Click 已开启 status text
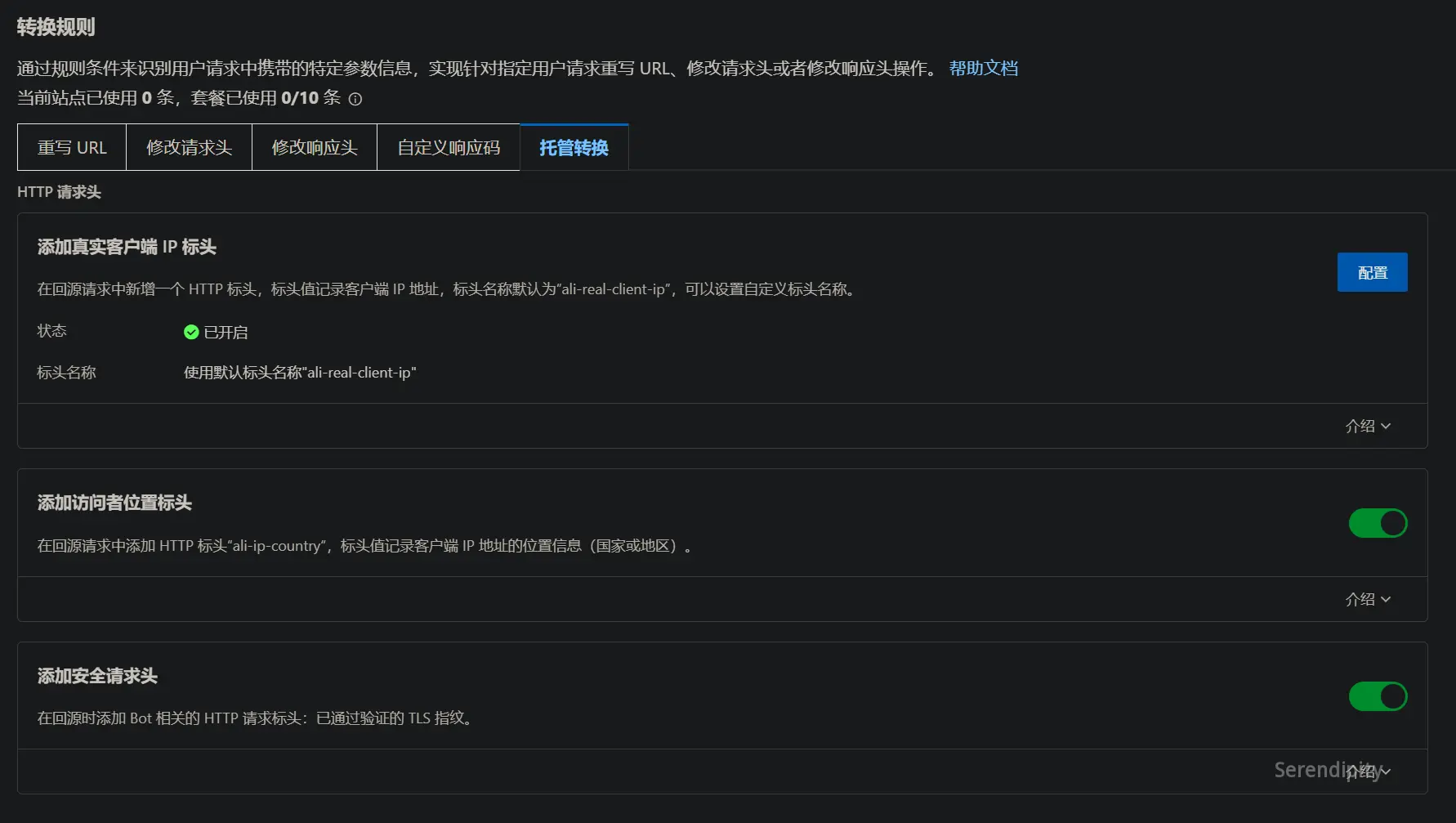The height and width of the screenshot is (823, 1456). click(x=226, y=332)
